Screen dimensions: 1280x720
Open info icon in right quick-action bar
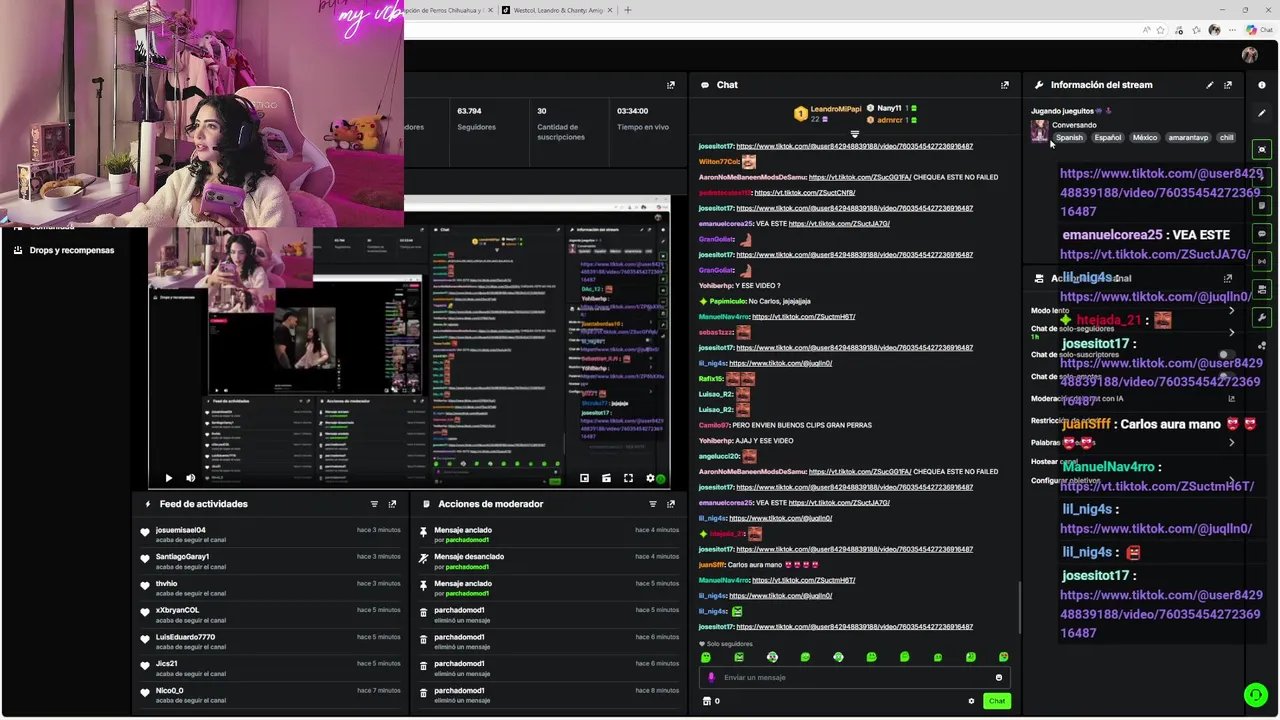pos(1262,85)
